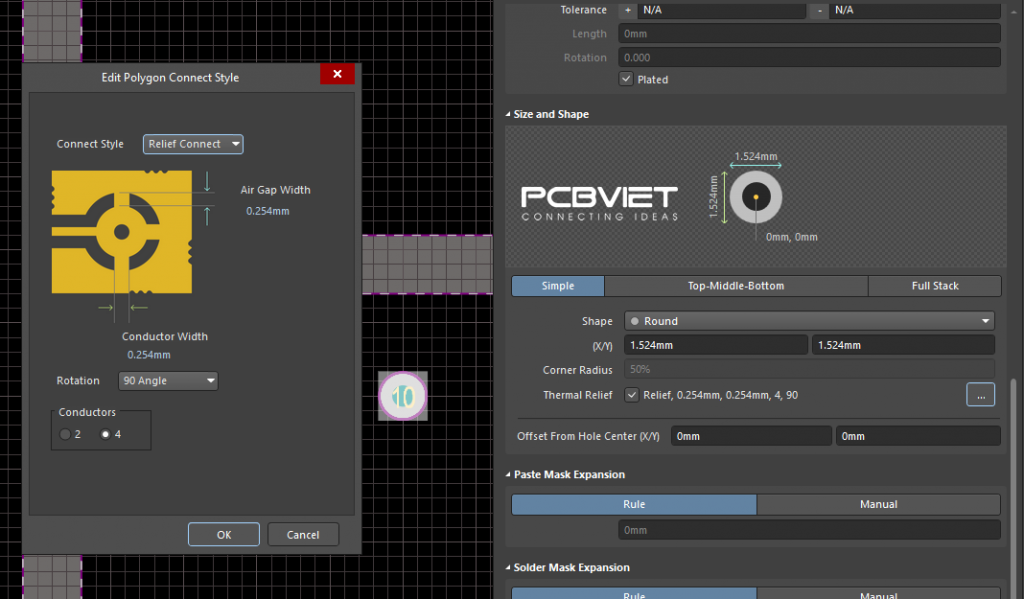Click the round pad preview graphic
The width and height of the screenshot is (1024, 599).
[755, 197]
